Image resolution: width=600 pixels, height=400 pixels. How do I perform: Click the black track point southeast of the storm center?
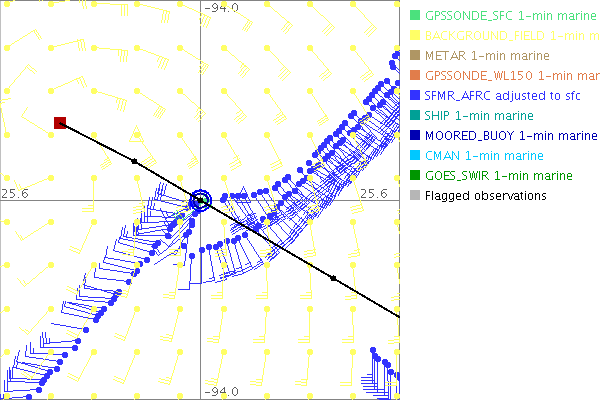[333, 277]
